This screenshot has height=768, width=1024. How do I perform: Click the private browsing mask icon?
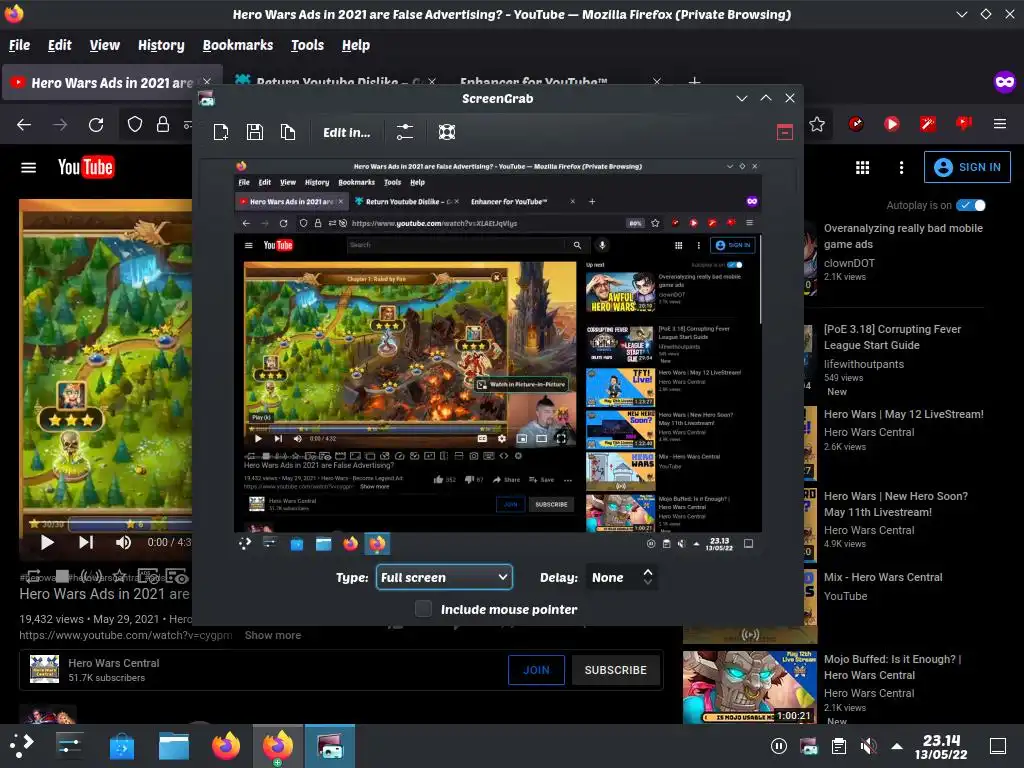pyautogui.click(x=1004, y=82)
